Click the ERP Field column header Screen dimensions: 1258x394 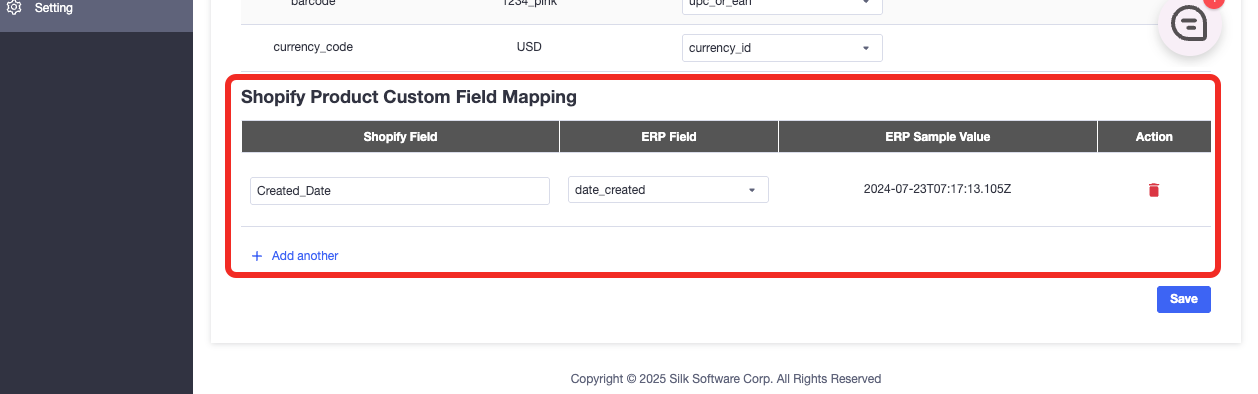669,137
